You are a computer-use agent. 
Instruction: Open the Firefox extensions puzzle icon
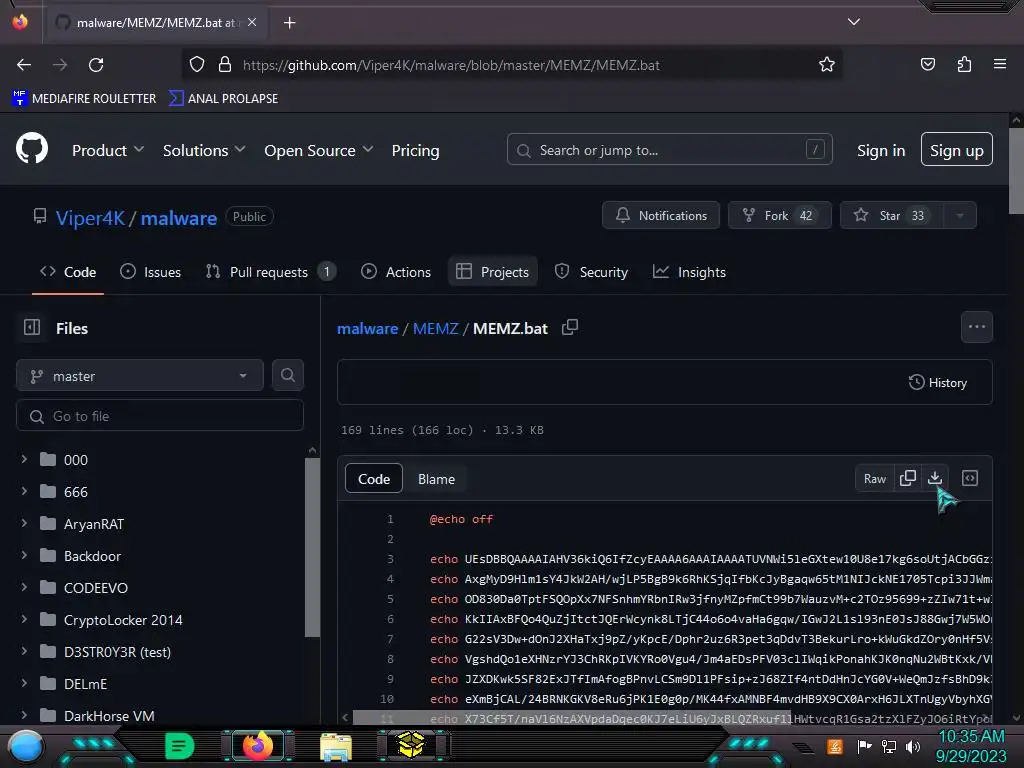(964, 64)
